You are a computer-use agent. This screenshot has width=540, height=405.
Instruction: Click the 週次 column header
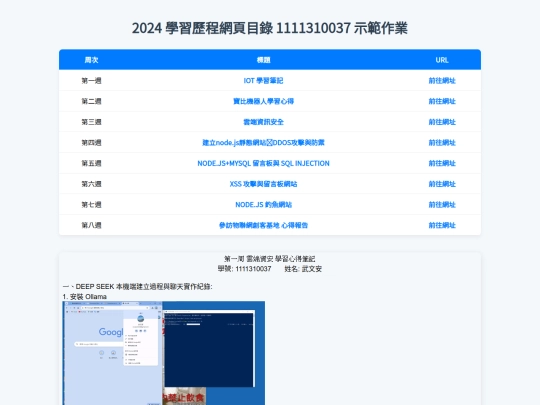(91, 60)
